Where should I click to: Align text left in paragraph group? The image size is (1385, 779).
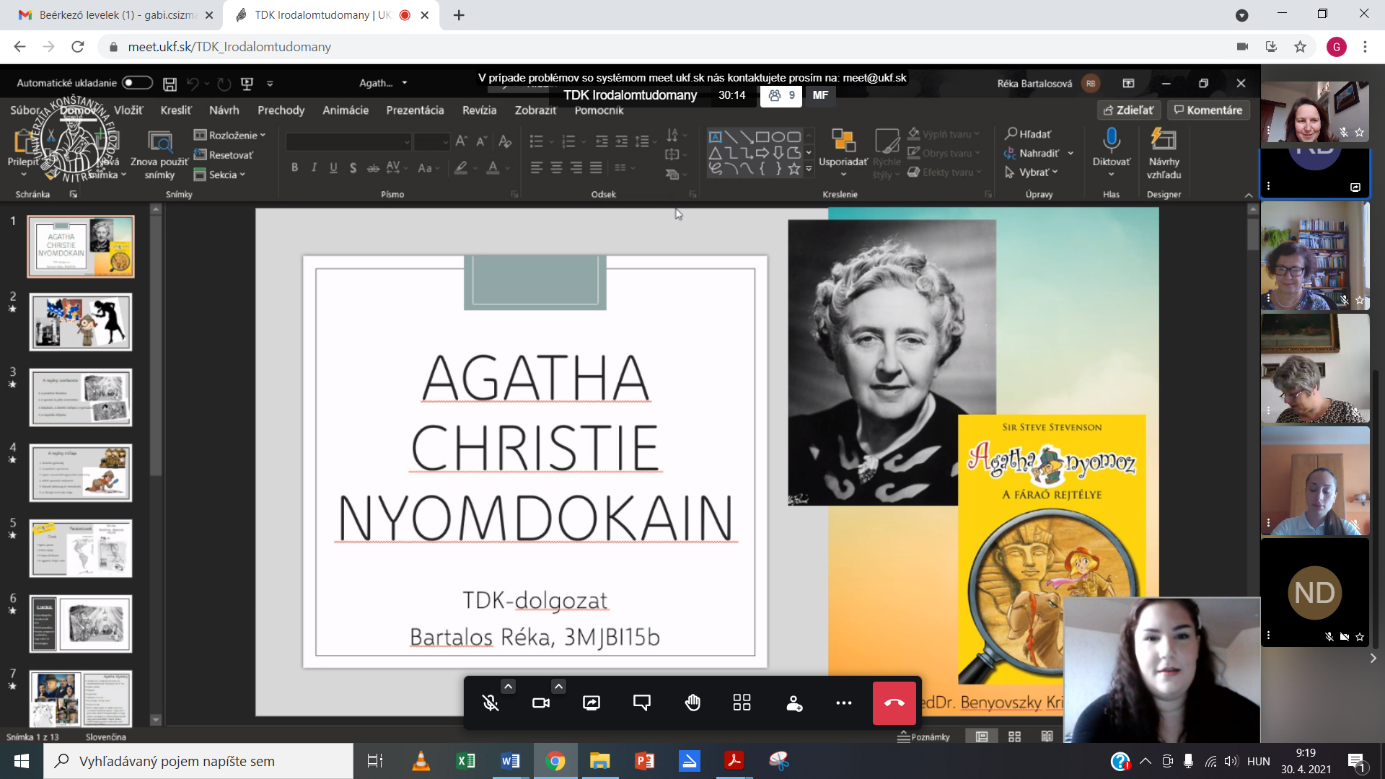pyautogui.click(x=537, y=168)
